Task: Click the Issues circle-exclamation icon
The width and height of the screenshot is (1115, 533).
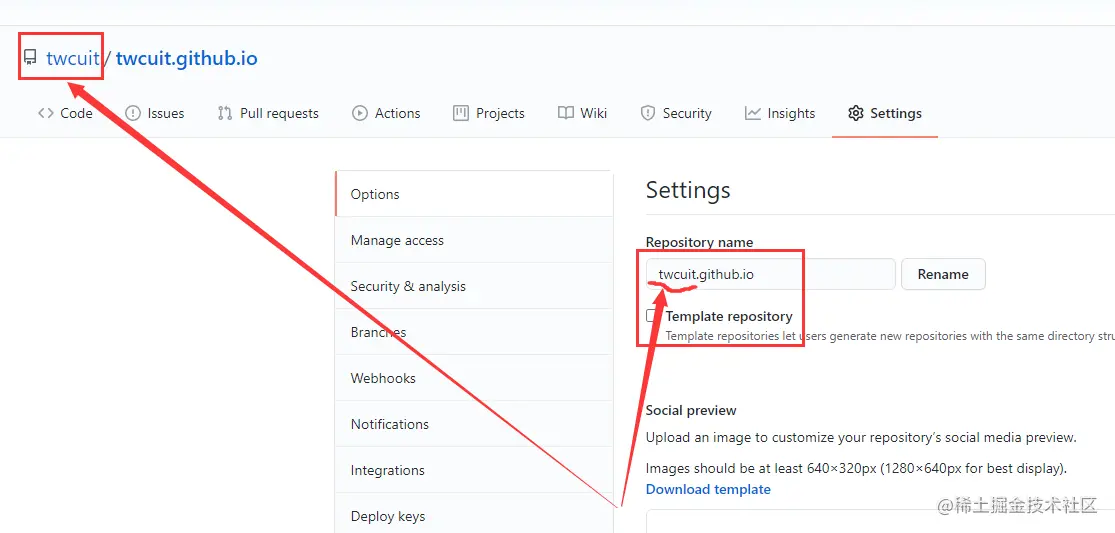Action: pos(132,113)
